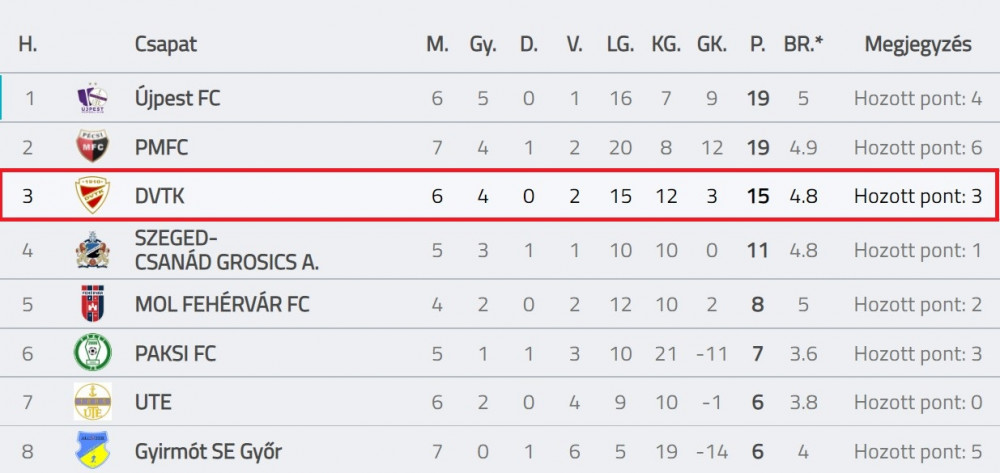Click the UTE anchor logo
This screenshot has width=1000, height=473.
pyautogui.click(x=92, y=402)
